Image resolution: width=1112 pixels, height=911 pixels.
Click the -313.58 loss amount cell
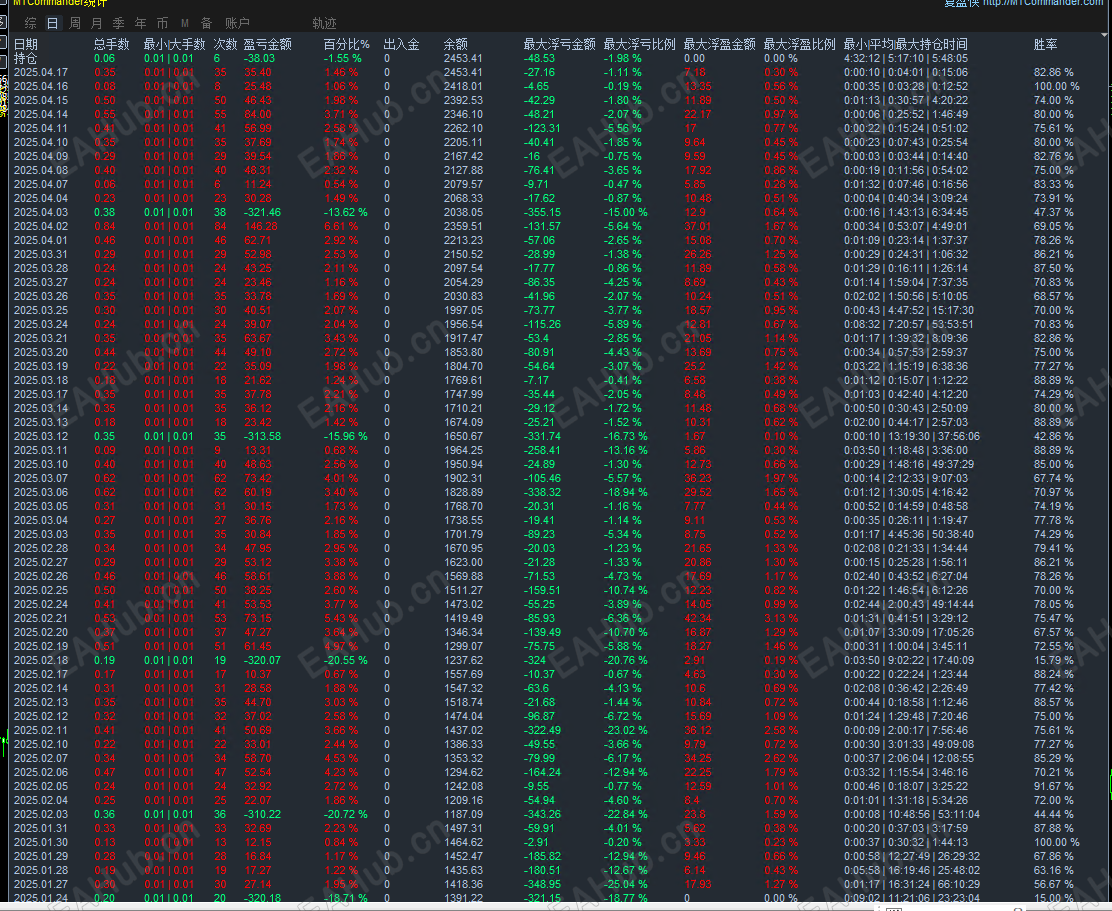pyautogui.click(x=262, y=436)
